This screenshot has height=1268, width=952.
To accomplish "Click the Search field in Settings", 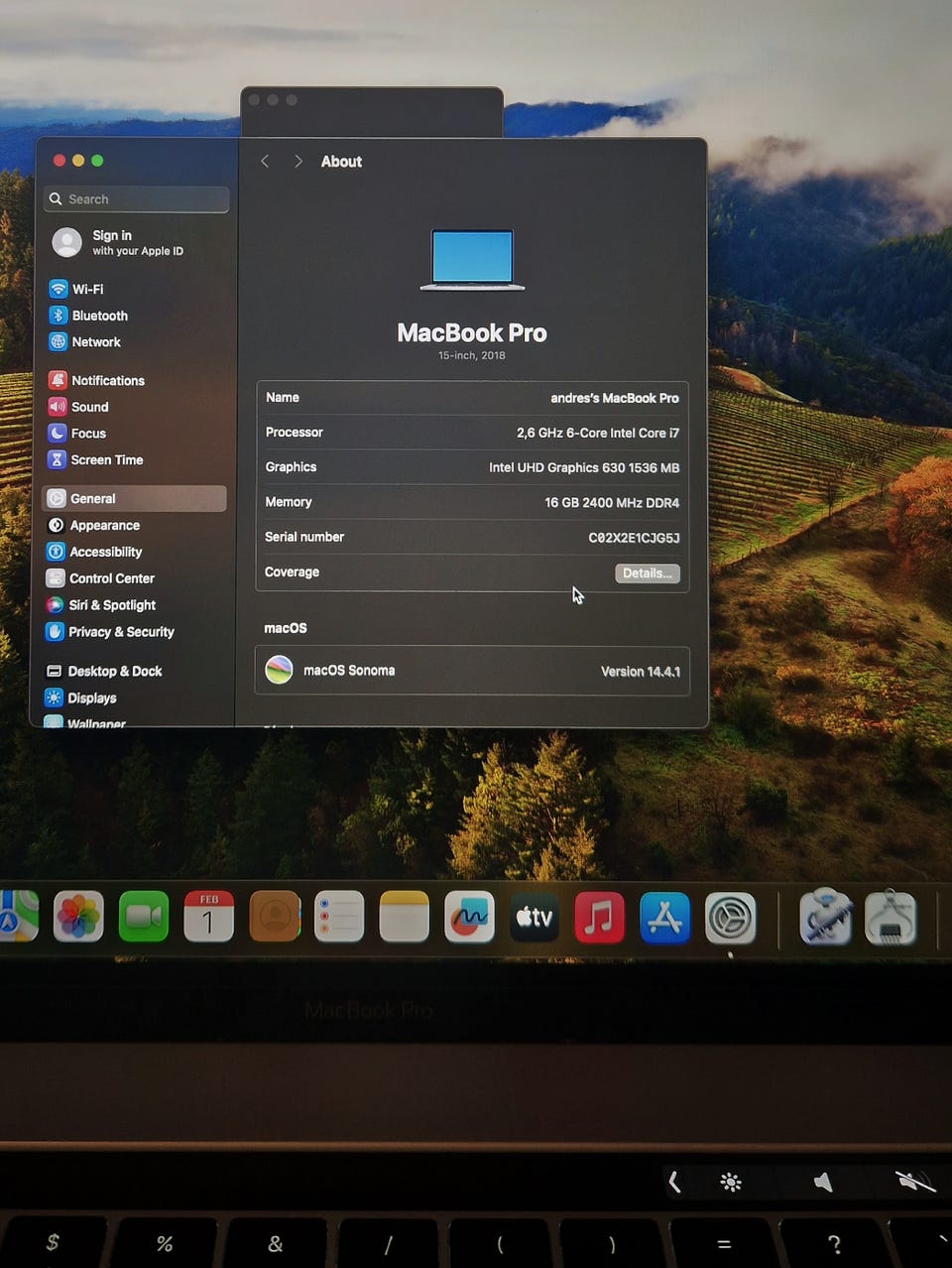I will click(137, 199).
